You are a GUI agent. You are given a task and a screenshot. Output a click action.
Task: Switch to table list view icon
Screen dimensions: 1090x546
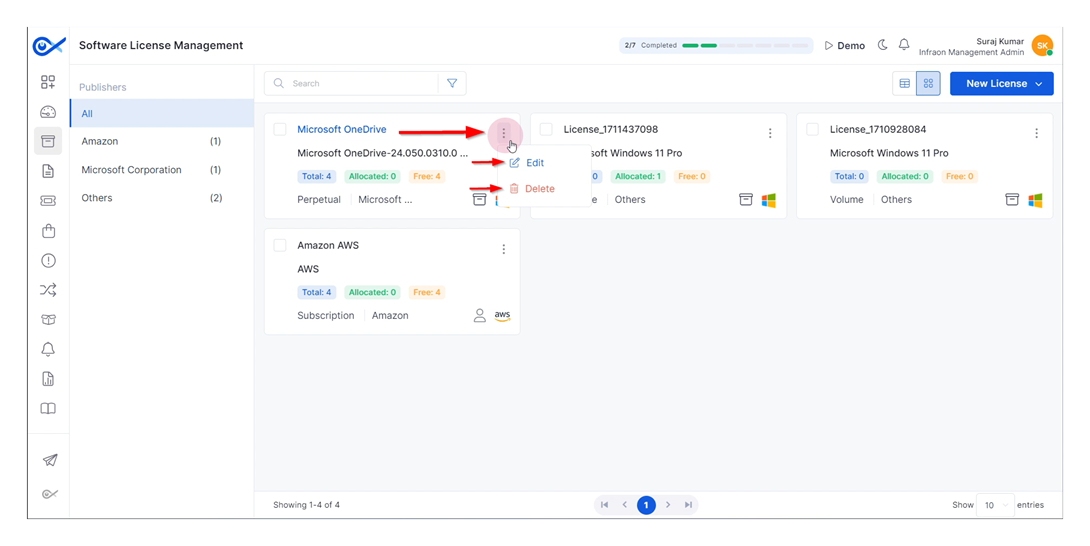point(904,84)
